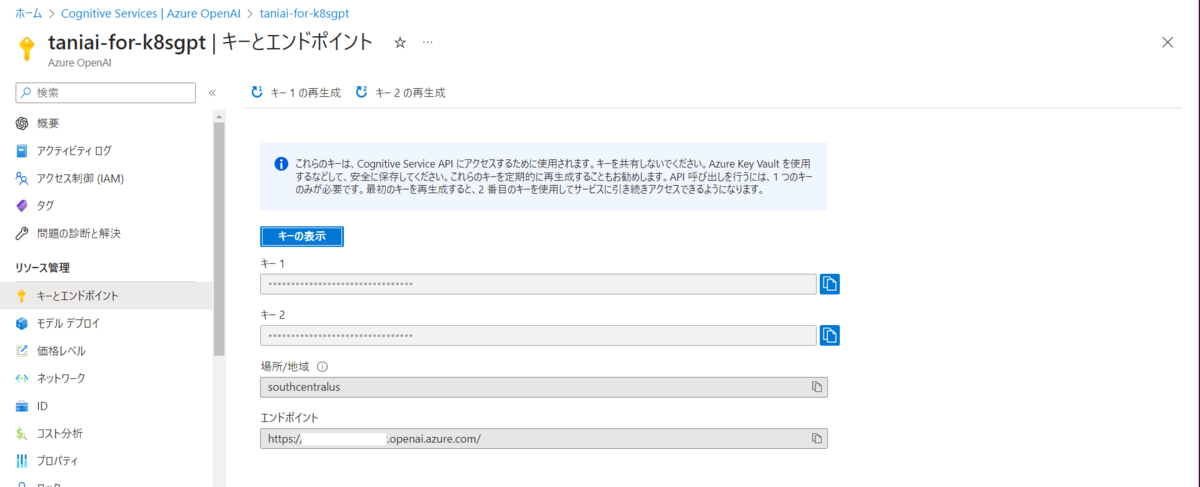The width and height of the screenshot is (1200, 487).
Task: Click the masked キー 1 field
Action: (x=538, y=284)
